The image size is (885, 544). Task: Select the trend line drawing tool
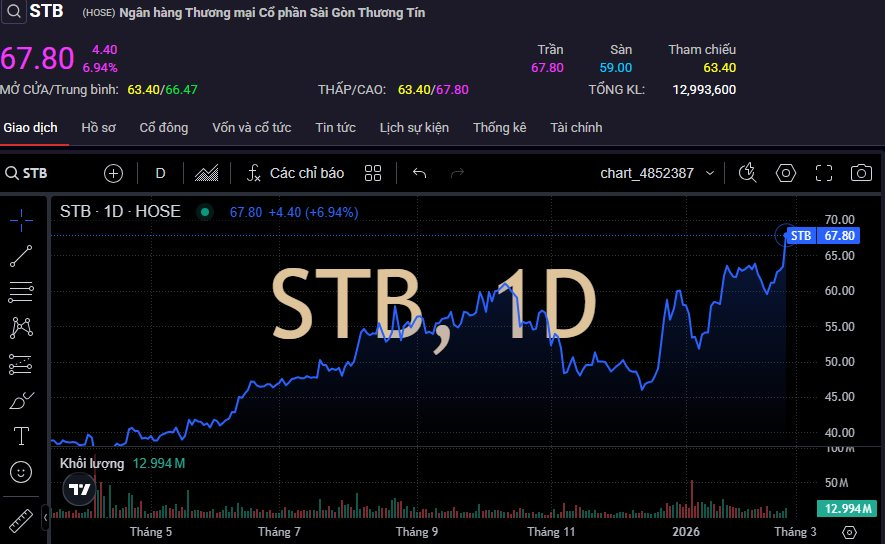[21, 255]
